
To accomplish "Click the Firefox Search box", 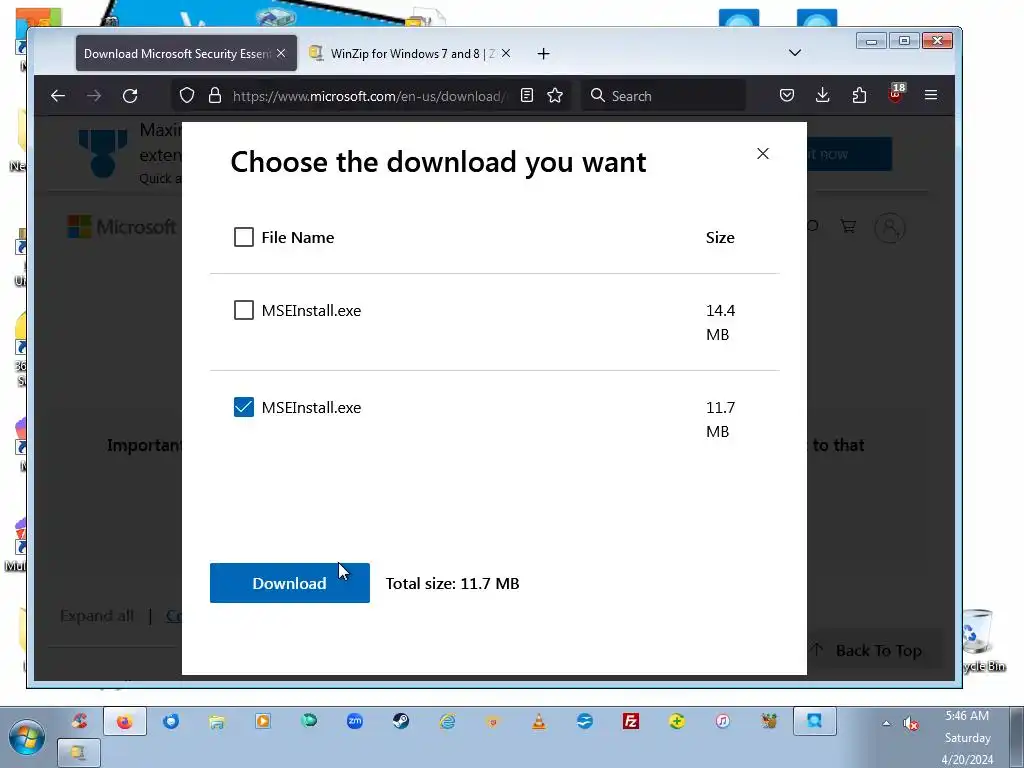I will 664,96.
